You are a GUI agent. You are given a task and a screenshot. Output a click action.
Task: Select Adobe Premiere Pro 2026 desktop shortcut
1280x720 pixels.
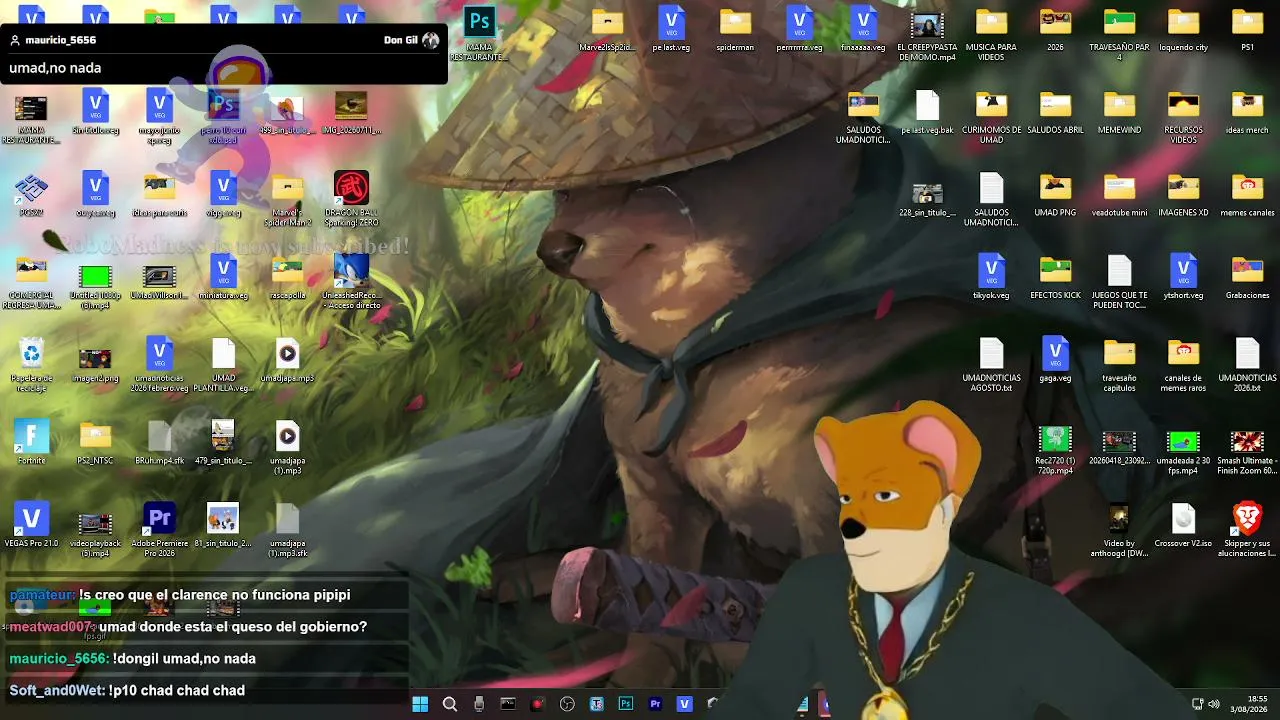(159, 529)
